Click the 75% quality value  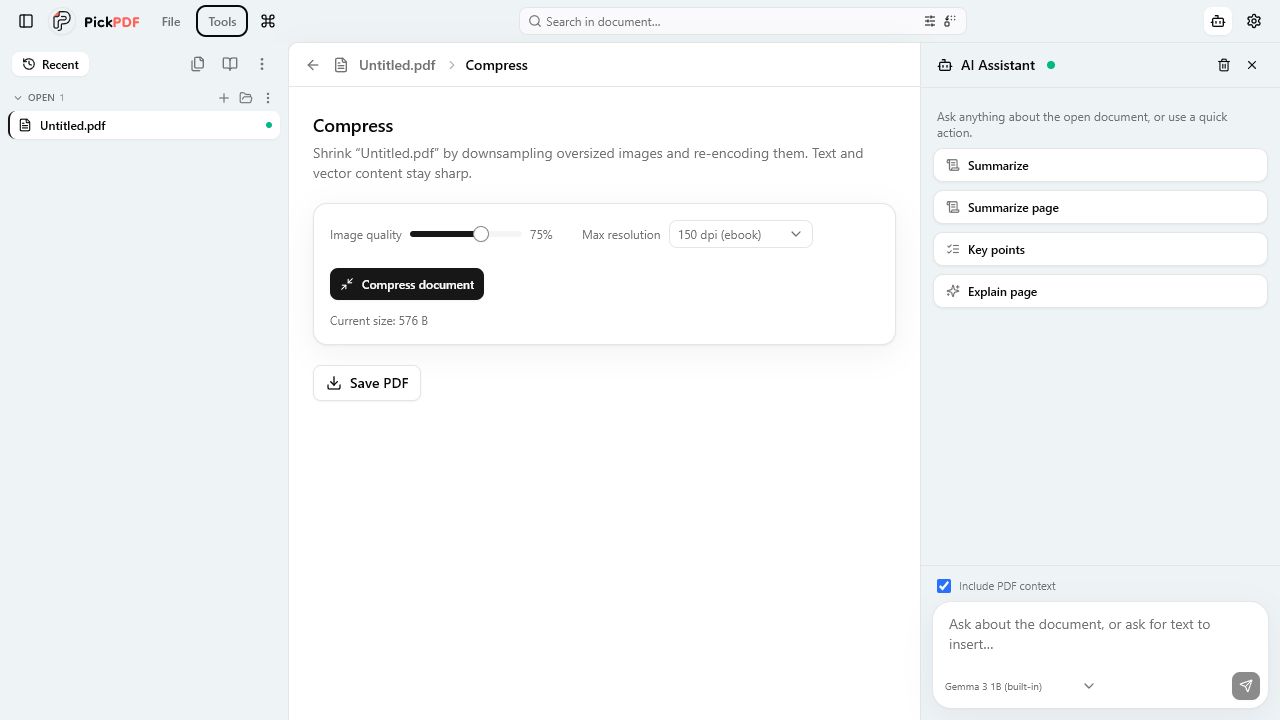tap(541, 234)
